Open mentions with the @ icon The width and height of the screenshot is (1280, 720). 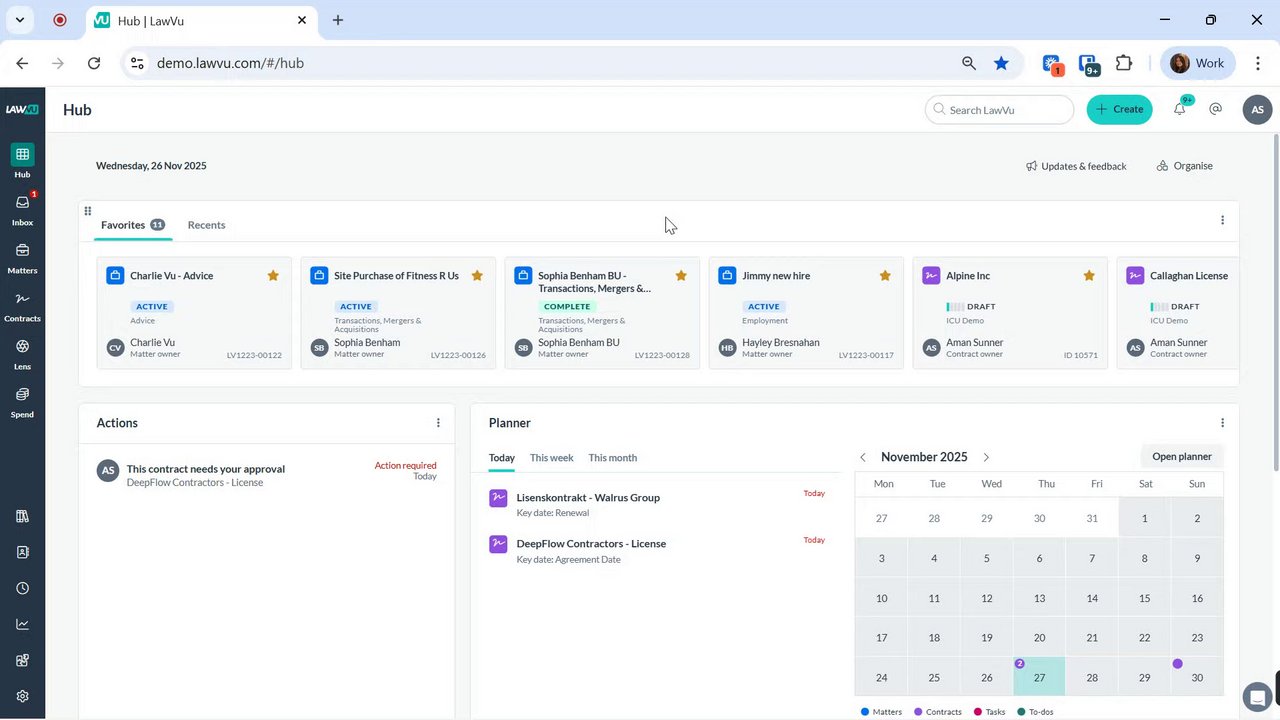(1216, 109)
